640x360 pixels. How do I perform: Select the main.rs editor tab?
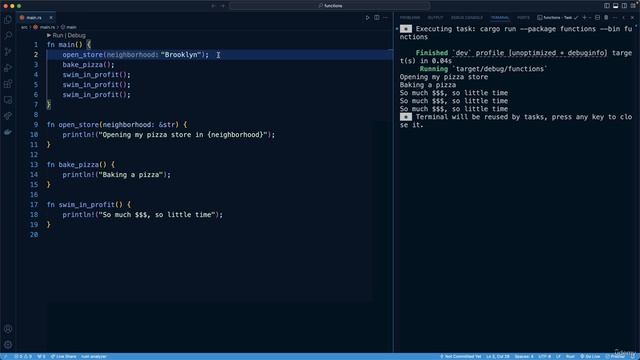coord(34,18)
